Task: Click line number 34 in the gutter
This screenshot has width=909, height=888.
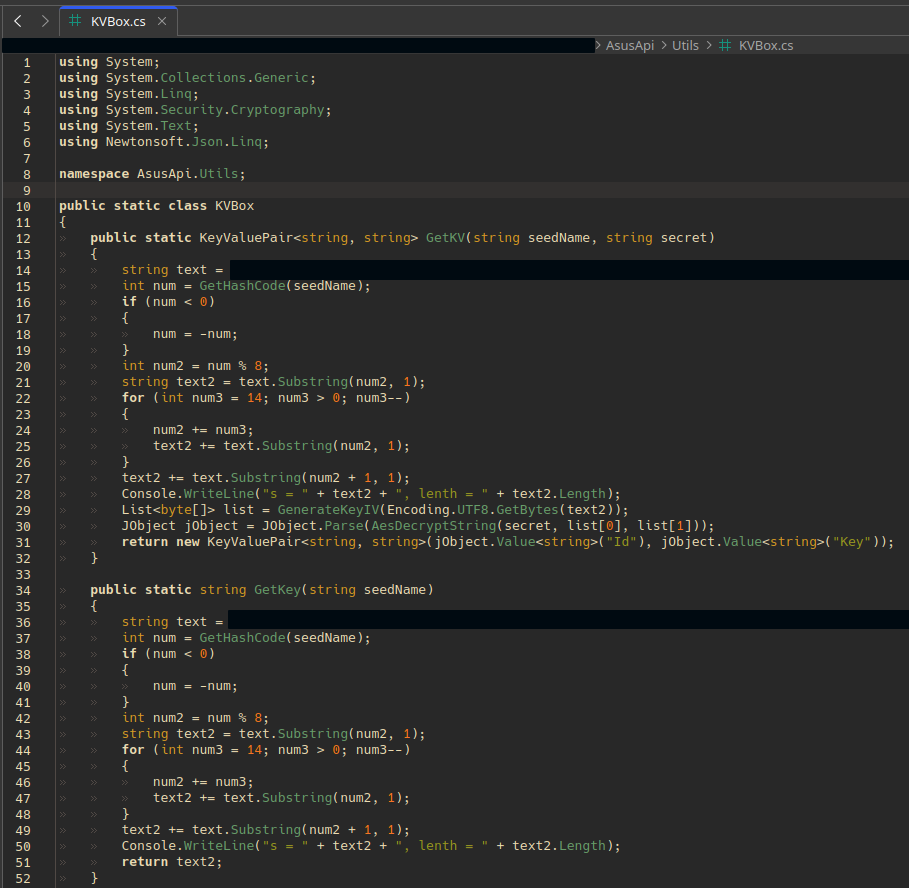Action: coord(23,591)
